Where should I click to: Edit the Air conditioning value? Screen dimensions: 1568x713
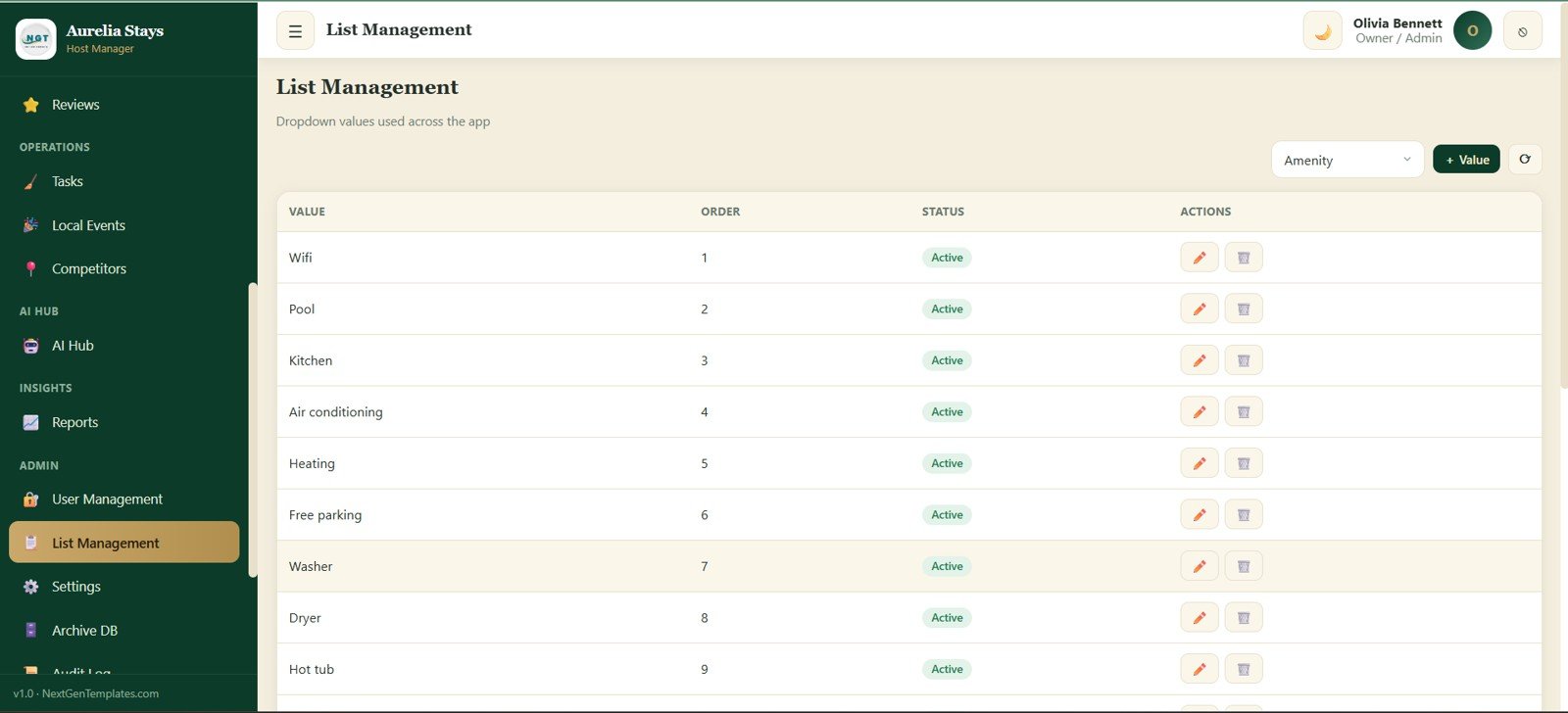tap(1199, 411)
